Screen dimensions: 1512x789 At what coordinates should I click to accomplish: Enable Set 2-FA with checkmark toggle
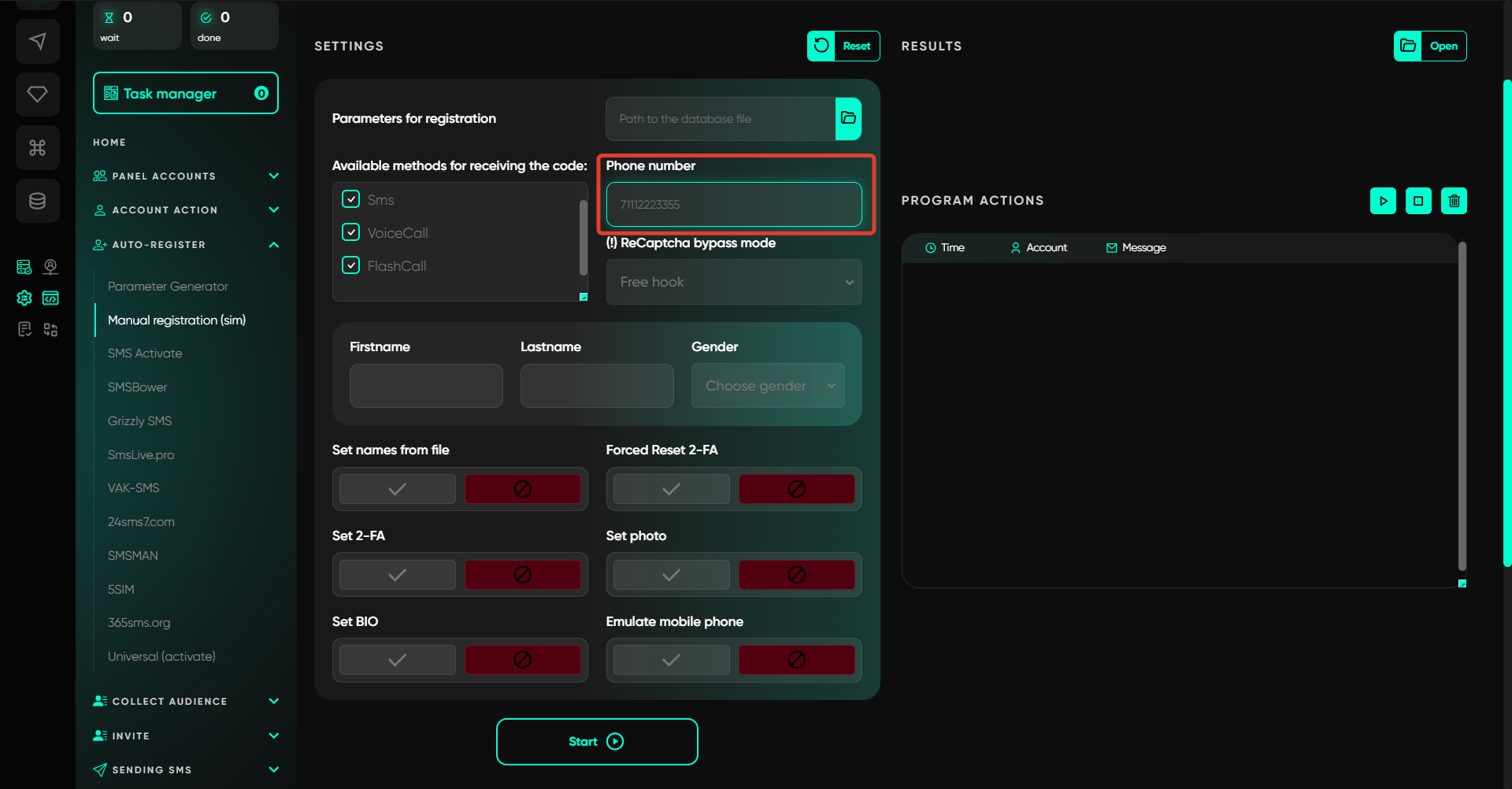(398, 575)
